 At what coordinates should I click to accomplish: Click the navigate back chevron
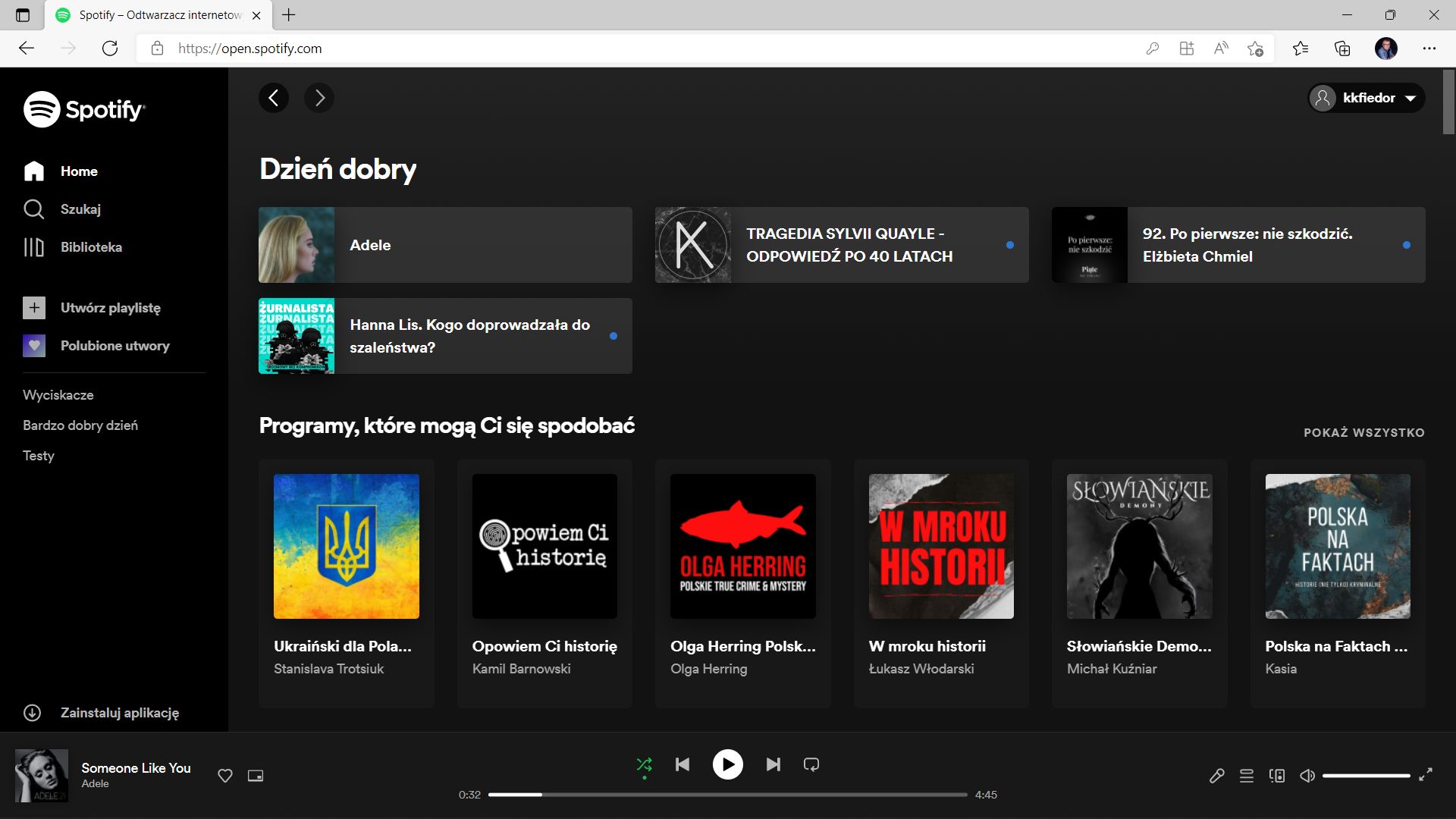(x=274, y=98)
